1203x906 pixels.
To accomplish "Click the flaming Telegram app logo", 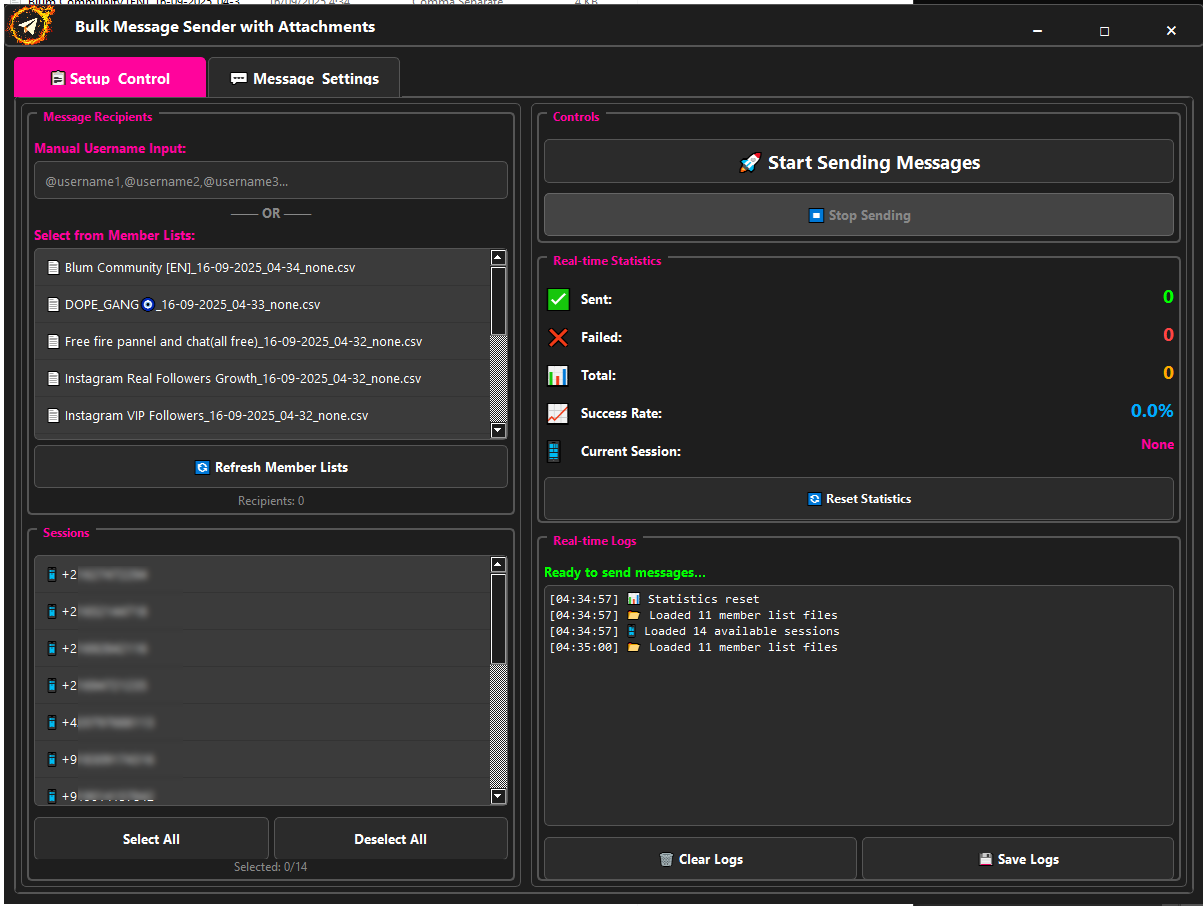I will 29,27.
